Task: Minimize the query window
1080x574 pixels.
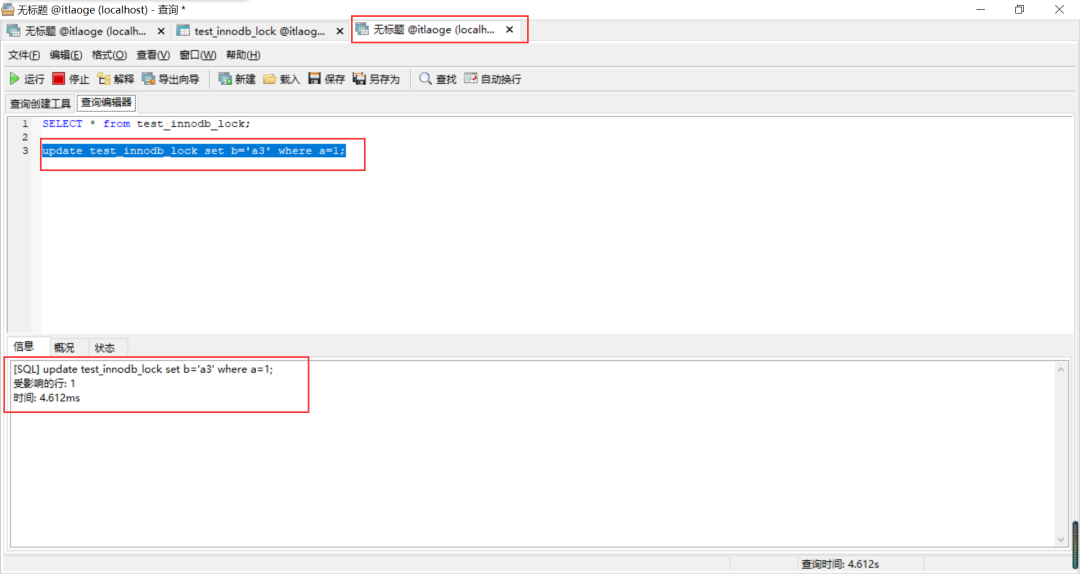Action: click(x=980, y=10)
